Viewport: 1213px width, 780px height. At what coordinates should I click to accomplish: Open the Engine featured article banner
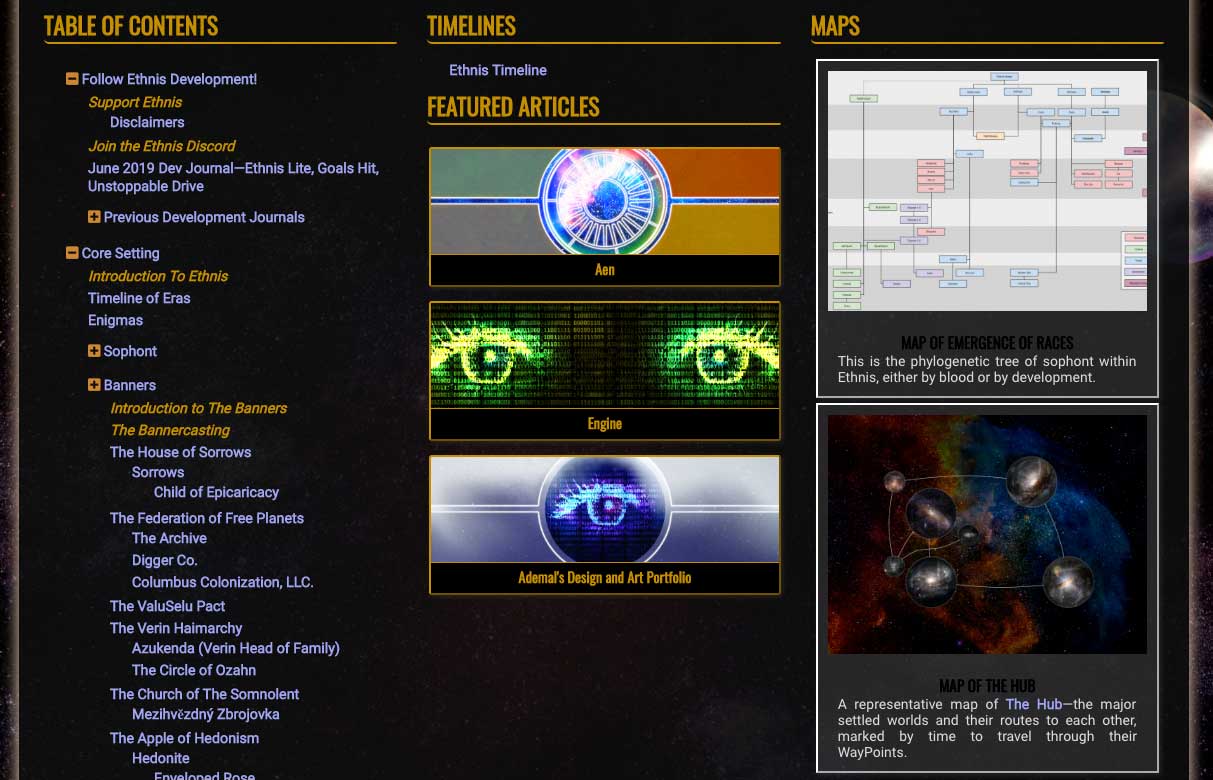[604, 370]
